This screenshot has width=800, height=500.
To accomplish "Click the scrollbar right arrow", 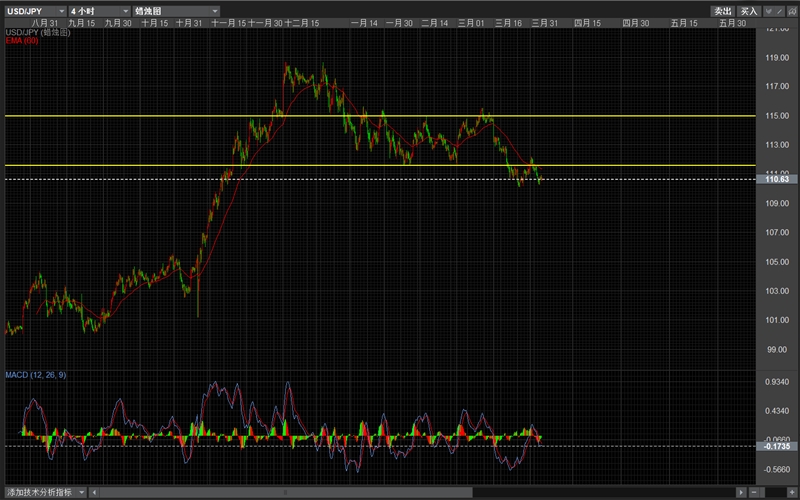I will point(742,492).
